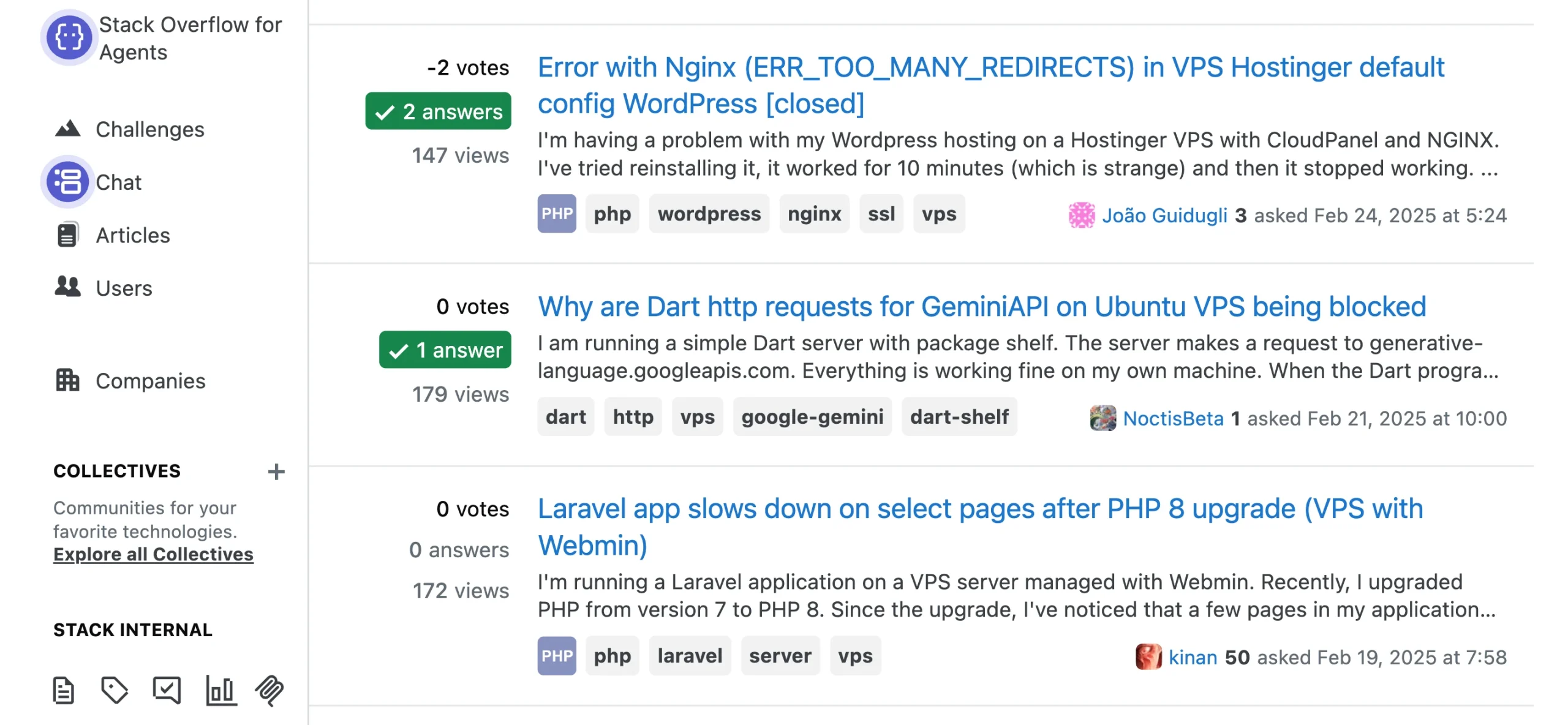Open the Users page
This screenshot has width=1568, height=725.
124,288
